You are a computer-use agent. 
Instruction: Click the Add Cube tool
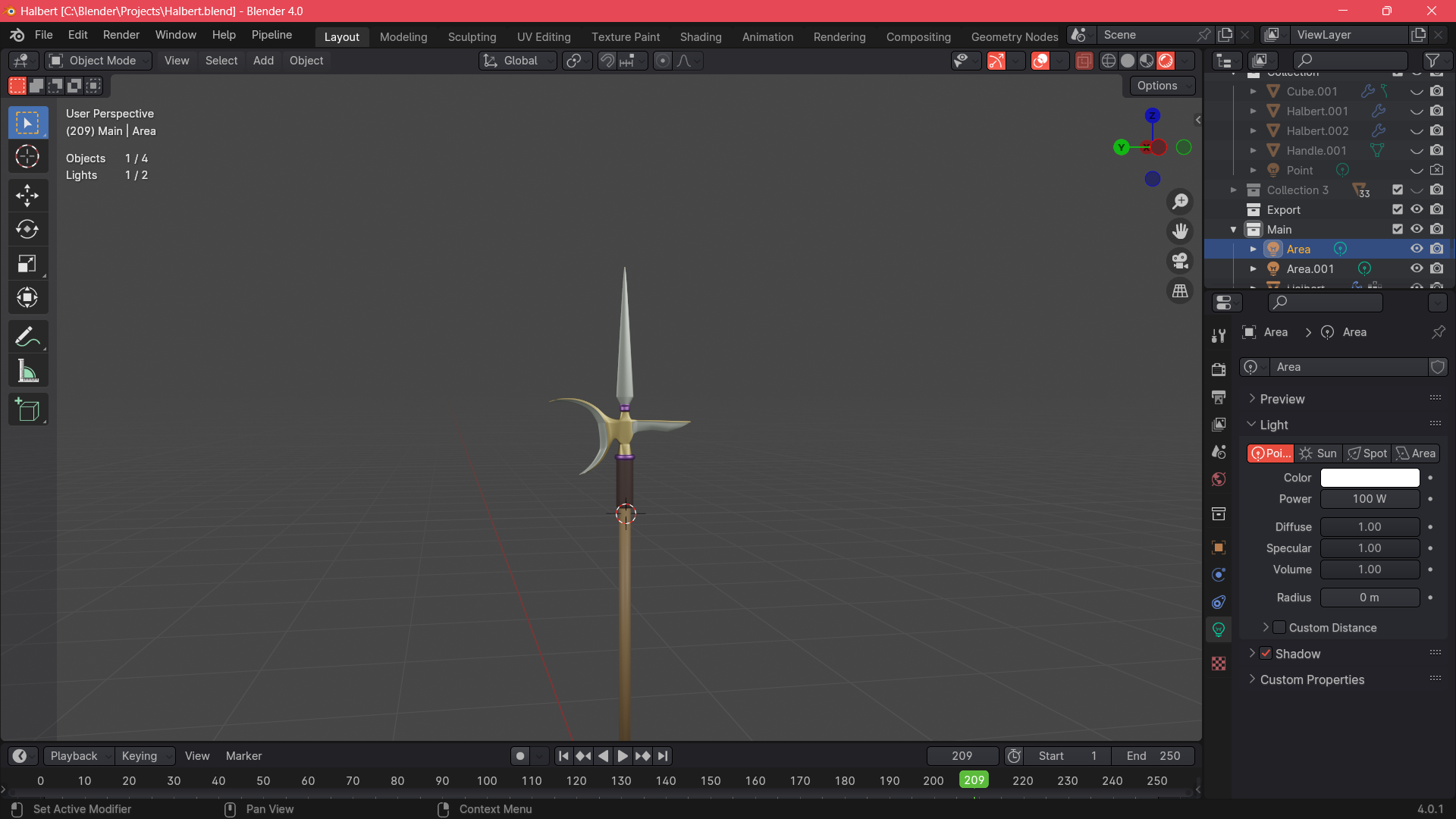(x=27, y=410)
